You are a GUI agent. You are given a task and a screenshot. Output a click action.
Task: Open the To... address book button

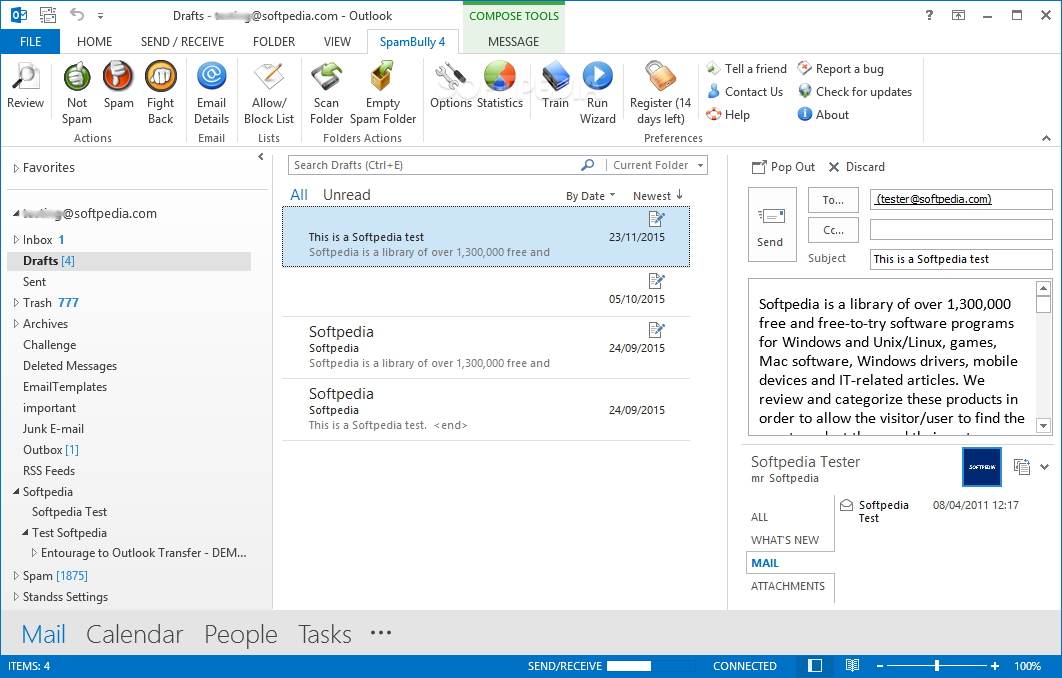[833, 200]
